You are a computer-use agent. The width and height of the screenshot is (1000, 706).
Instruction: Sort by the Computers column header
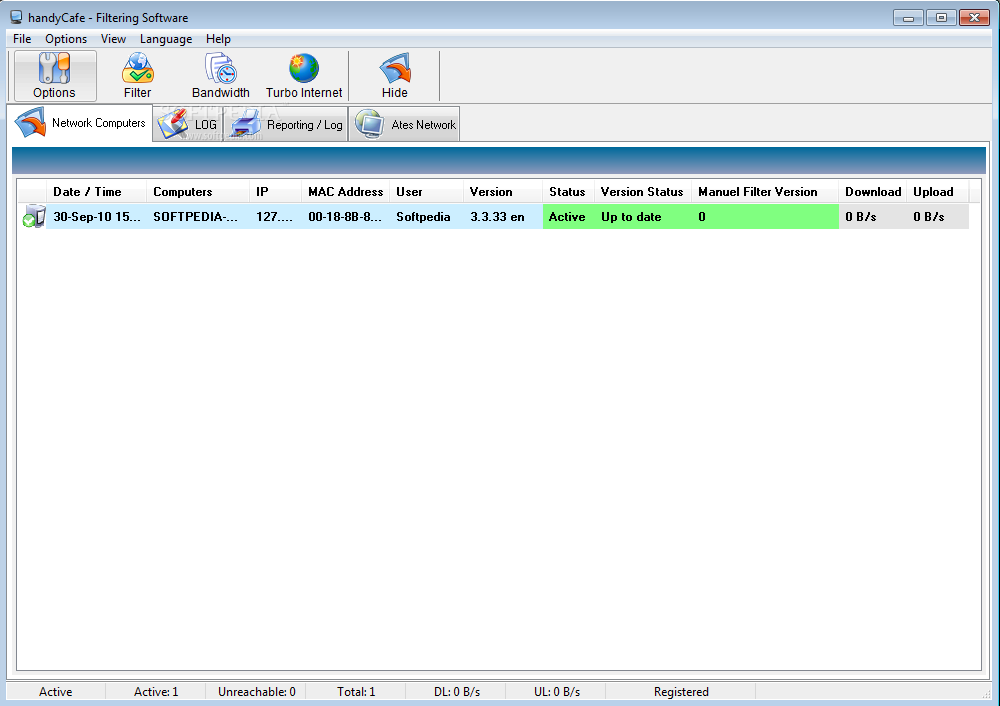(198, 191)
